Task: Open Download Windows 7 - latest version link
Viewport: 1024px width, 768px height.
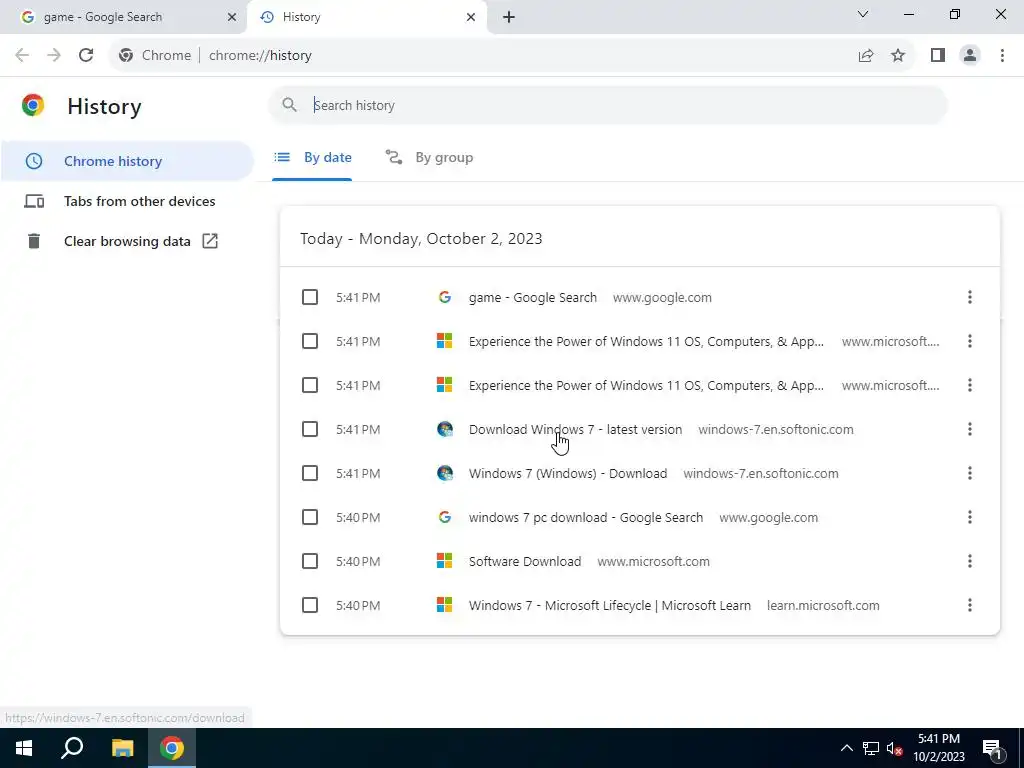Action: (575, 430)
